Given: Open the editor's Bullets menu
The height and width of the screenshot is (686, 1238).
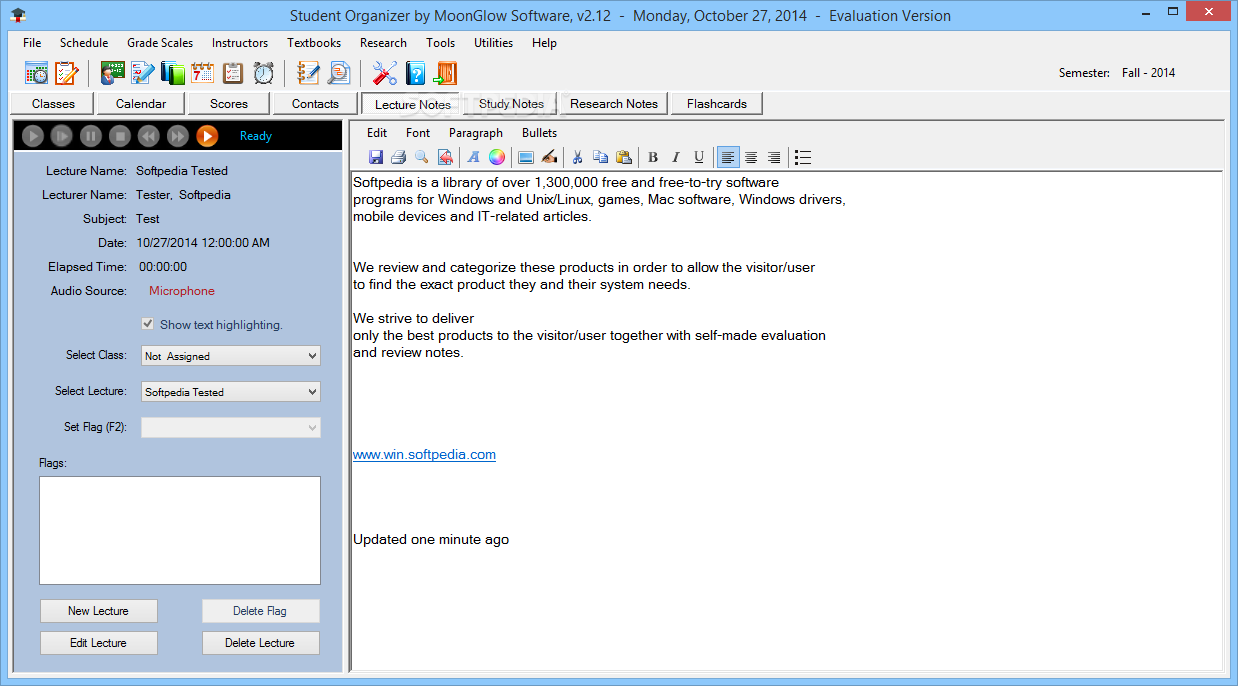Looking at the screenshot, I should (540, 133).
